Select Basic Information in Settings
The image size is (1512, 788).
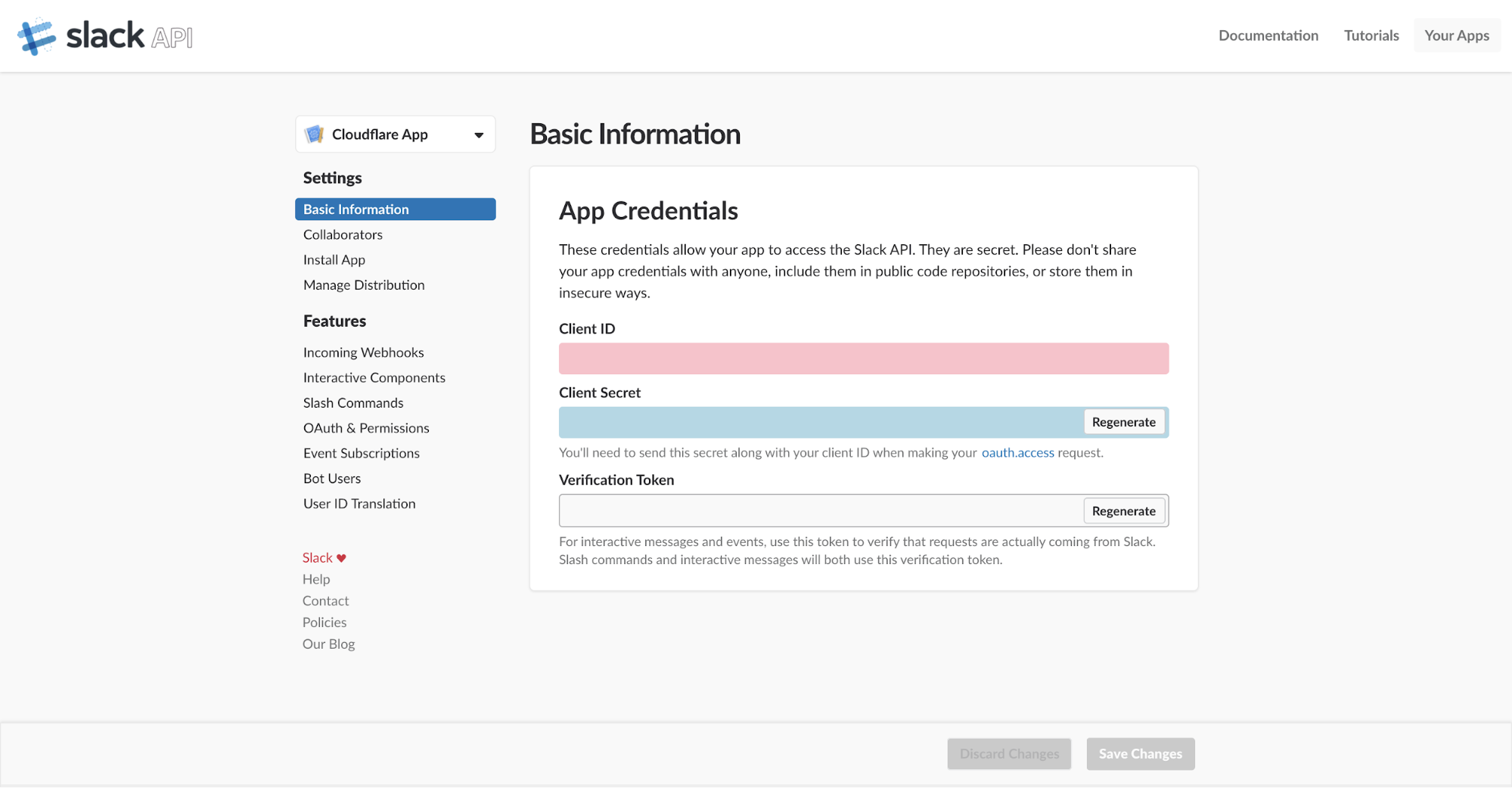[x=396, y=209]
